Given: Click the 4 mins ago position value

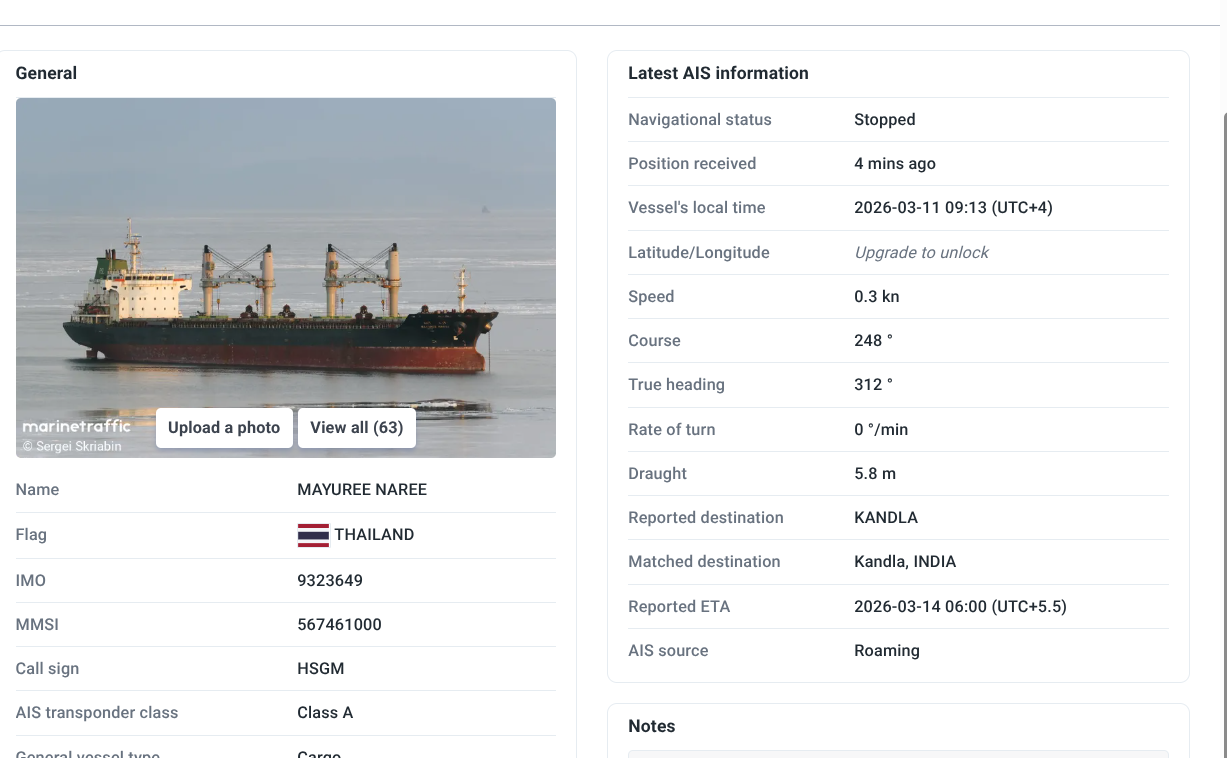Looking at the screenshot, I should coord(895,164).
